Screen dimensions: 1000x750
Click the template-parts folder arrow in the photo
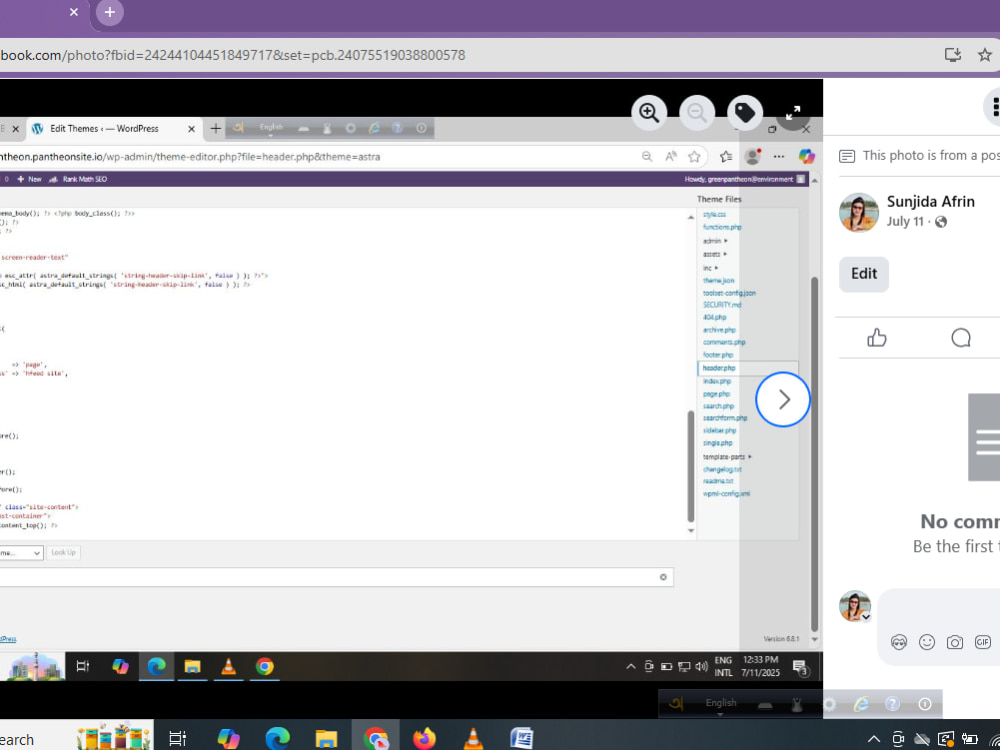pyautogui.click(x=750, y=457)
